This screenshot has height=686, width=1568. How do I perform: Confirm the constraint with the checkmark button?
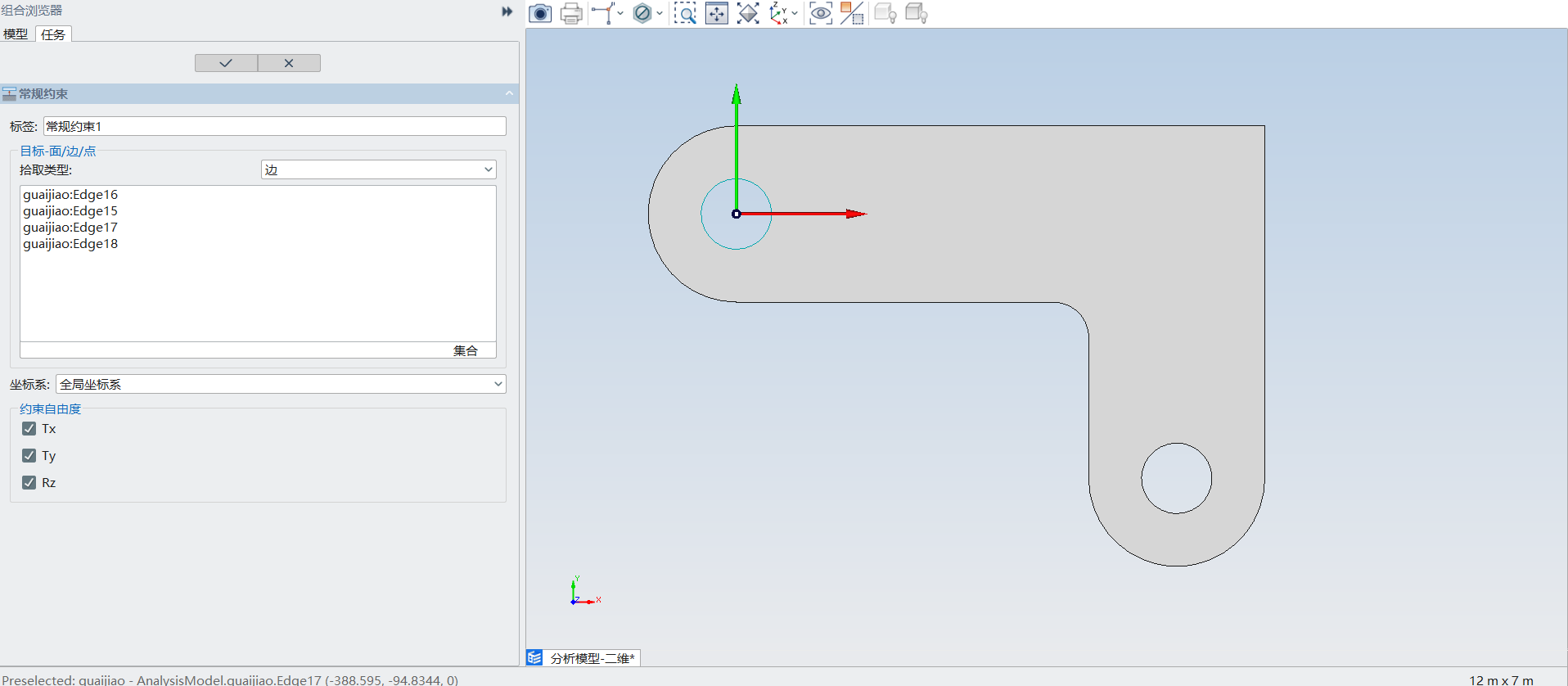tap(226, 63)
